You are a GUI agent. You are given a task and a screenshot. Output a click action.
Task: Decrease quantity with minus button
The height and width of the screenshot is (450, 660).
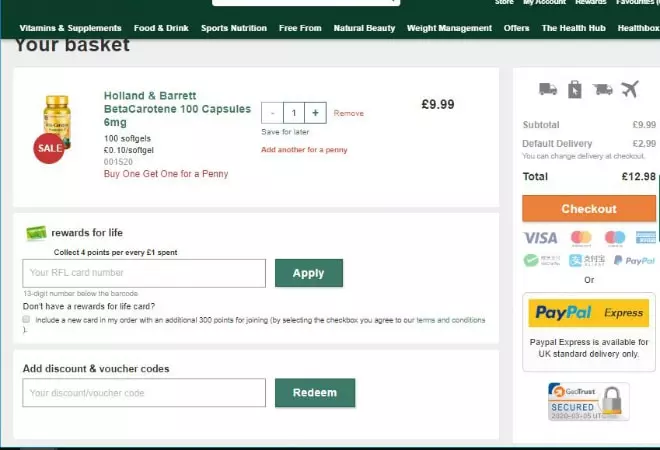[272, 113]
